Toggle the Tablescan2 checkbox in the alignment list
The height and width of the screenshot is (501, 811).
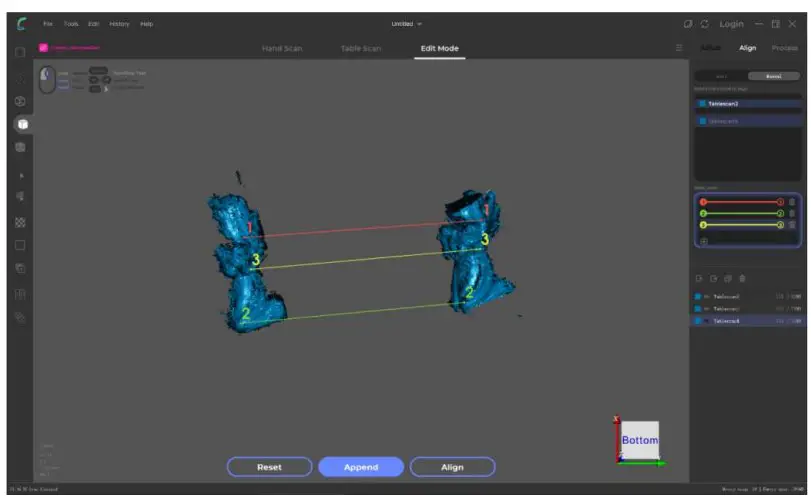(702, 103)
